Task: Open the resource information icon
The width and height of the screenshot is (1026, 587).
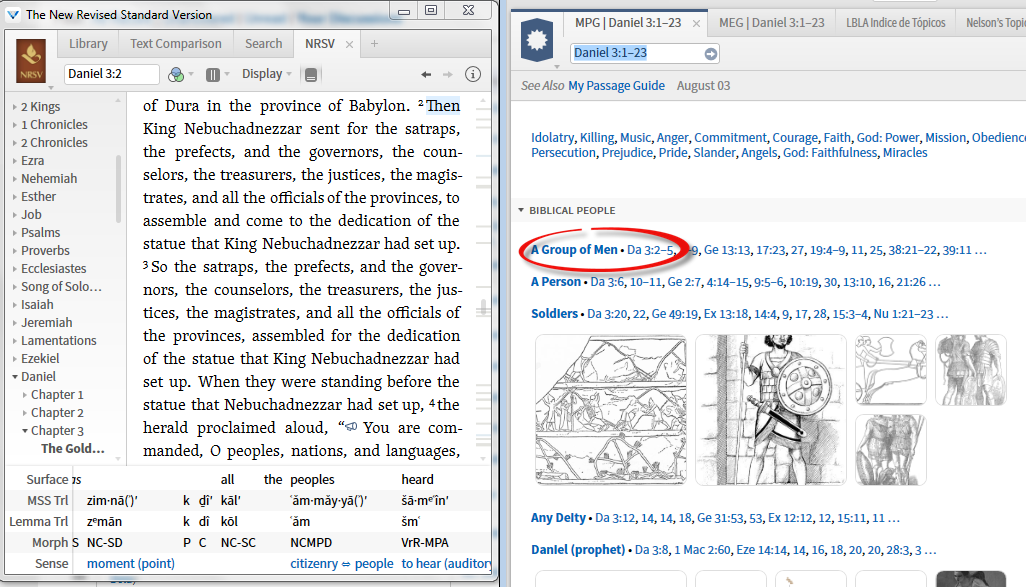Action: [x=472, y=74]
